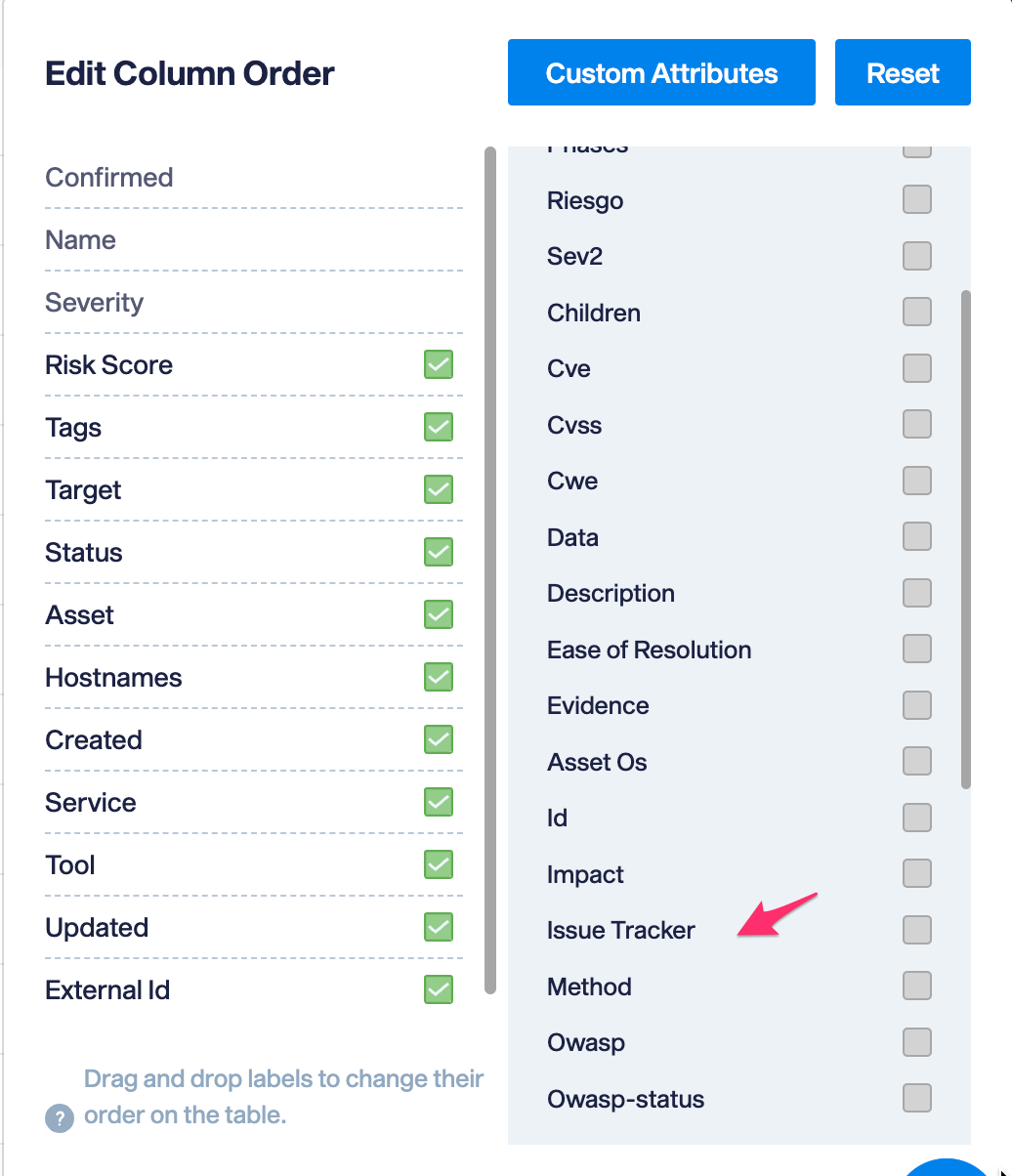
Task: Uncheck the Risk Score column checkbox
Action: (x=439, y=364)
